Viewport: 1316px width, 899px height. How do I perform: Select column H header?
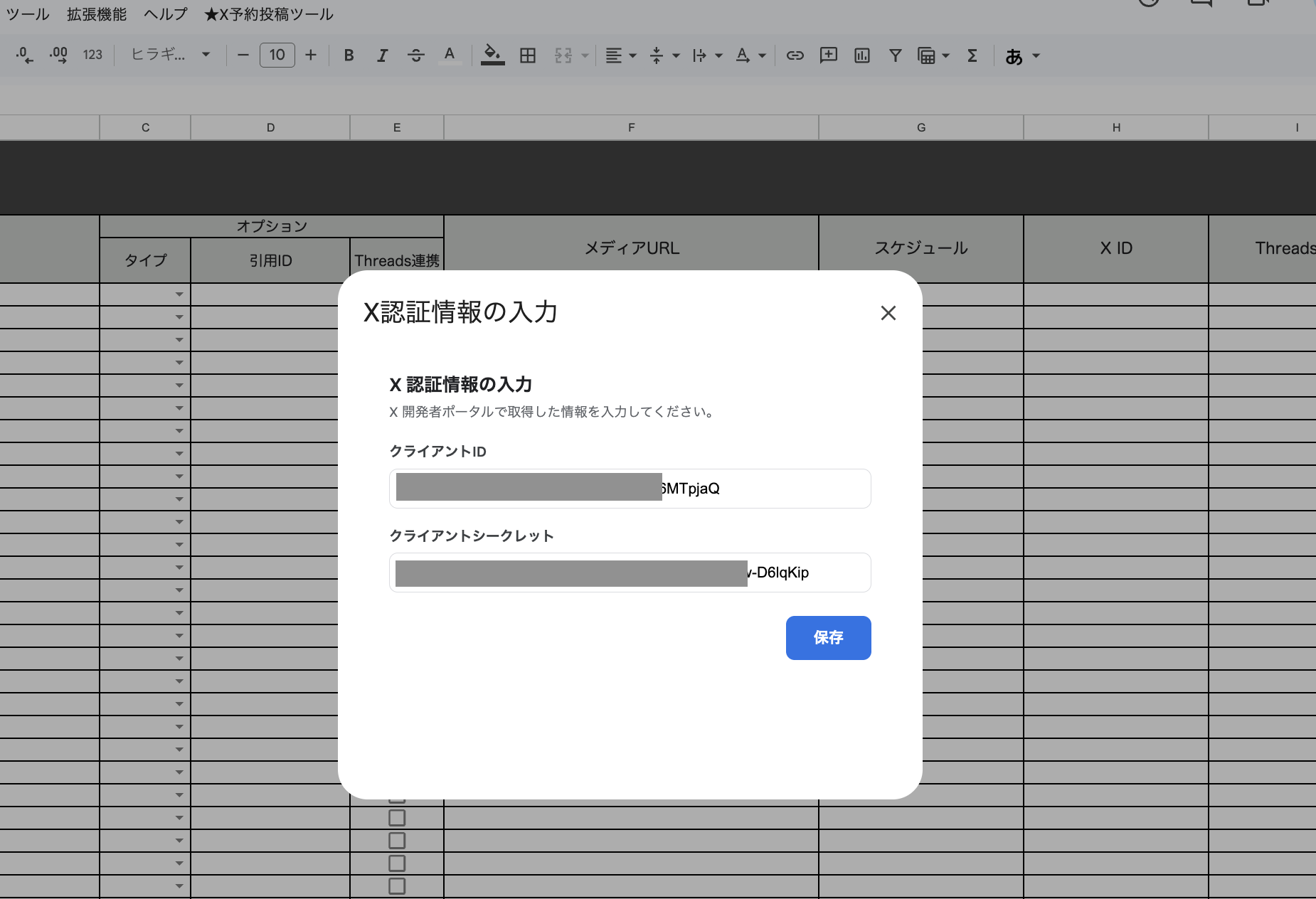tap(1116, 127)
